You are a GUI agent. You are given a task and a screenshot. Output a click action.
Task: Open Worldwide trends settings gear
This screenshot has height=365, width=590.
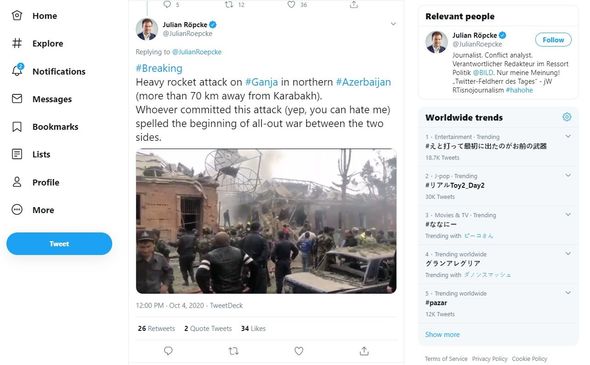[x=567, y=117]
